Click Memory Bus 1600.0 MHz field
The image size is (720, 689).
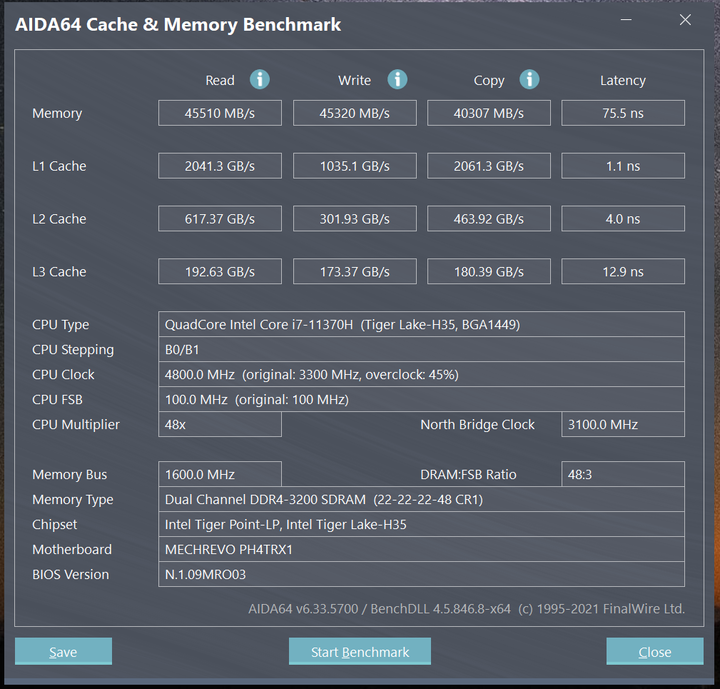[x=220, y=474]
